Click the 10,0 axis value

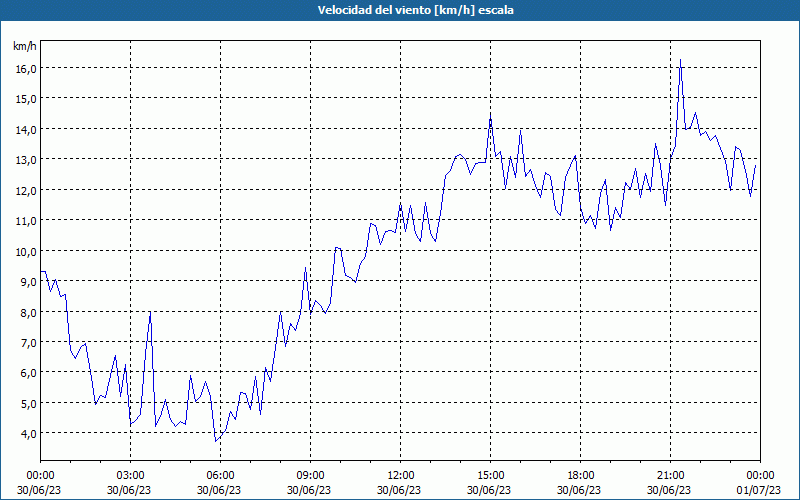[24, 251]
